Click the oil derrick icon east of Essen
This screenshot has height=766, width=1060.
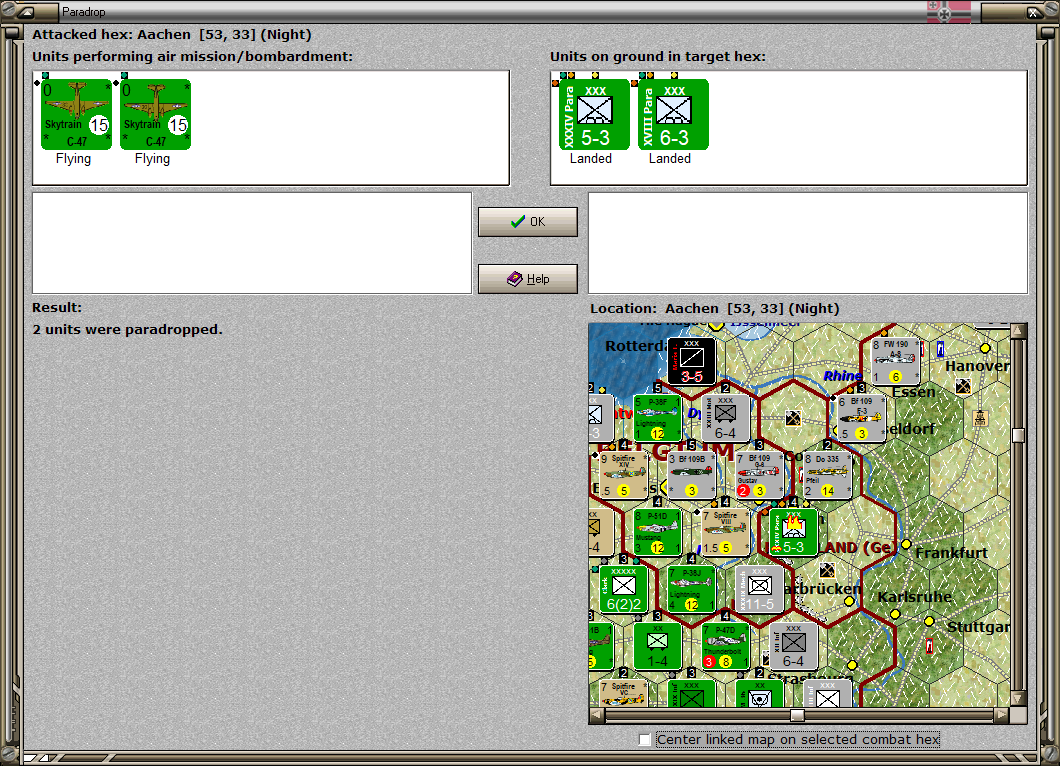click(x=980, y=418)
